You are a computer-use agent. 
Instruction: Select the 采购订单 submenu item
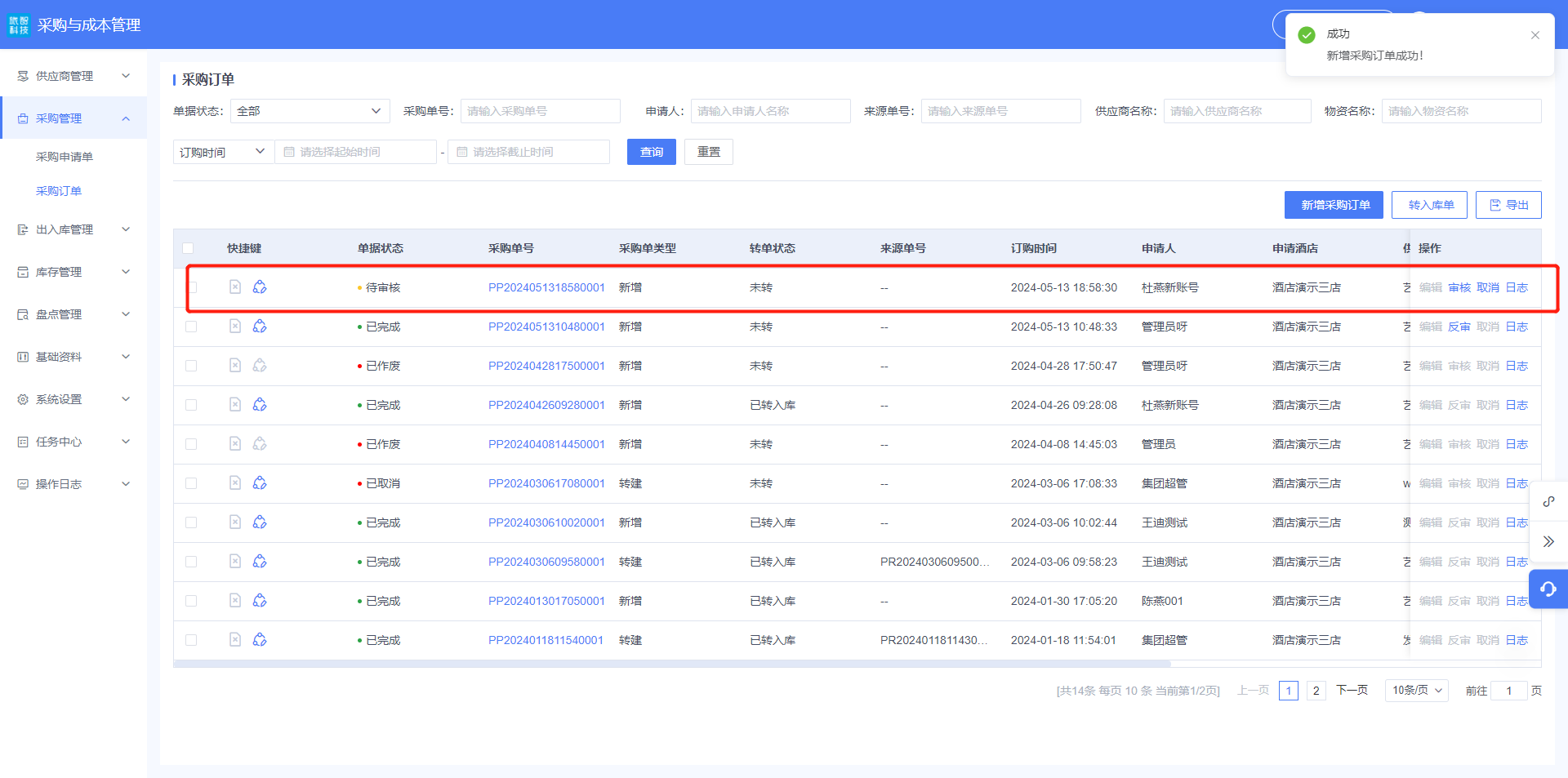click(x=58, y=191)
